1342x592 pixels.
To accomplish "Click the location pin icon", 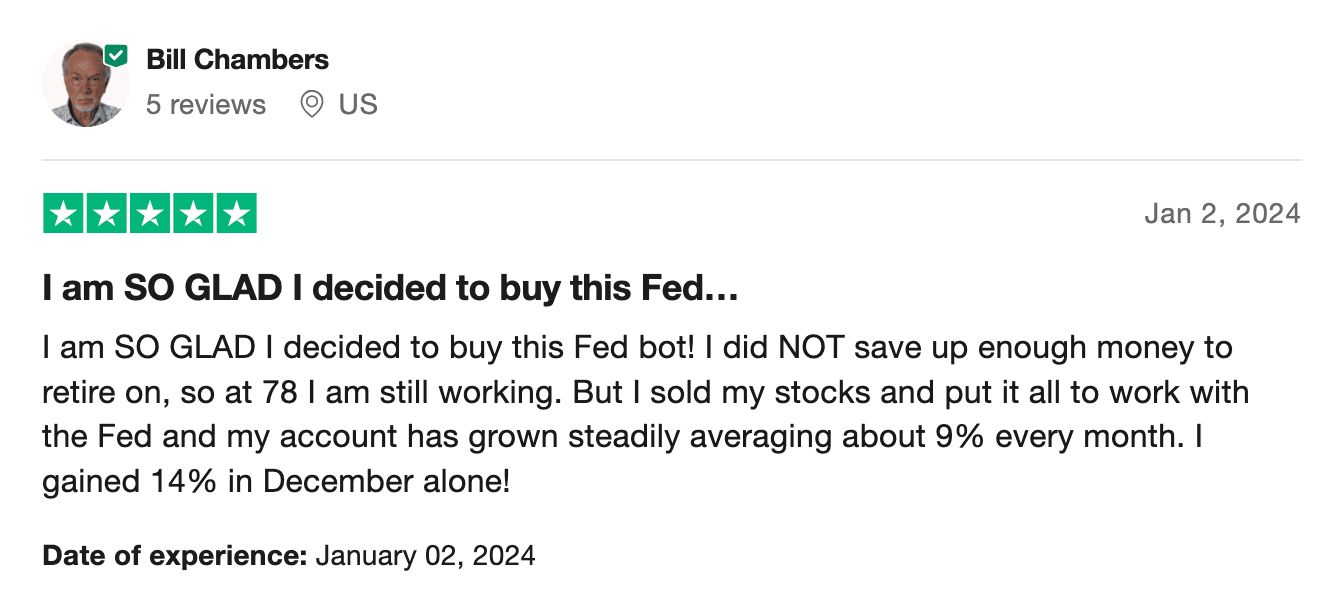I will [x=312, y=104].
